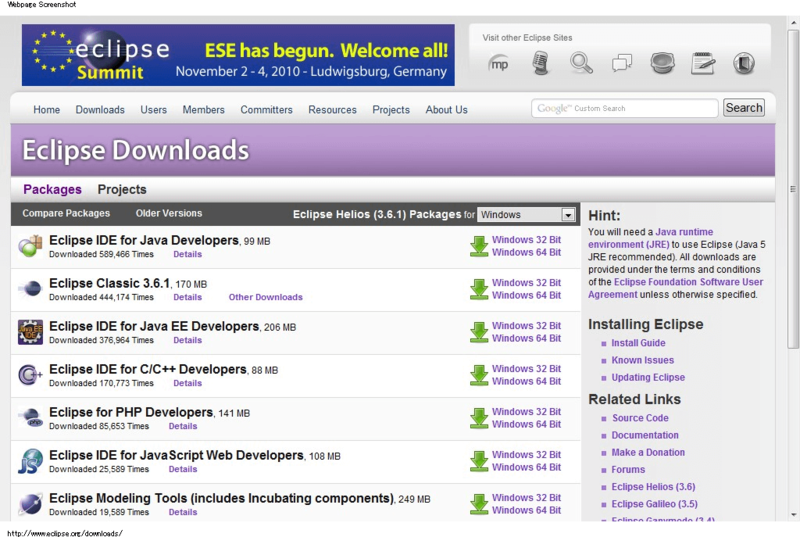Open the chat bubbles forums icon
The width and height of the screenshot is (800, 537).
621,63
